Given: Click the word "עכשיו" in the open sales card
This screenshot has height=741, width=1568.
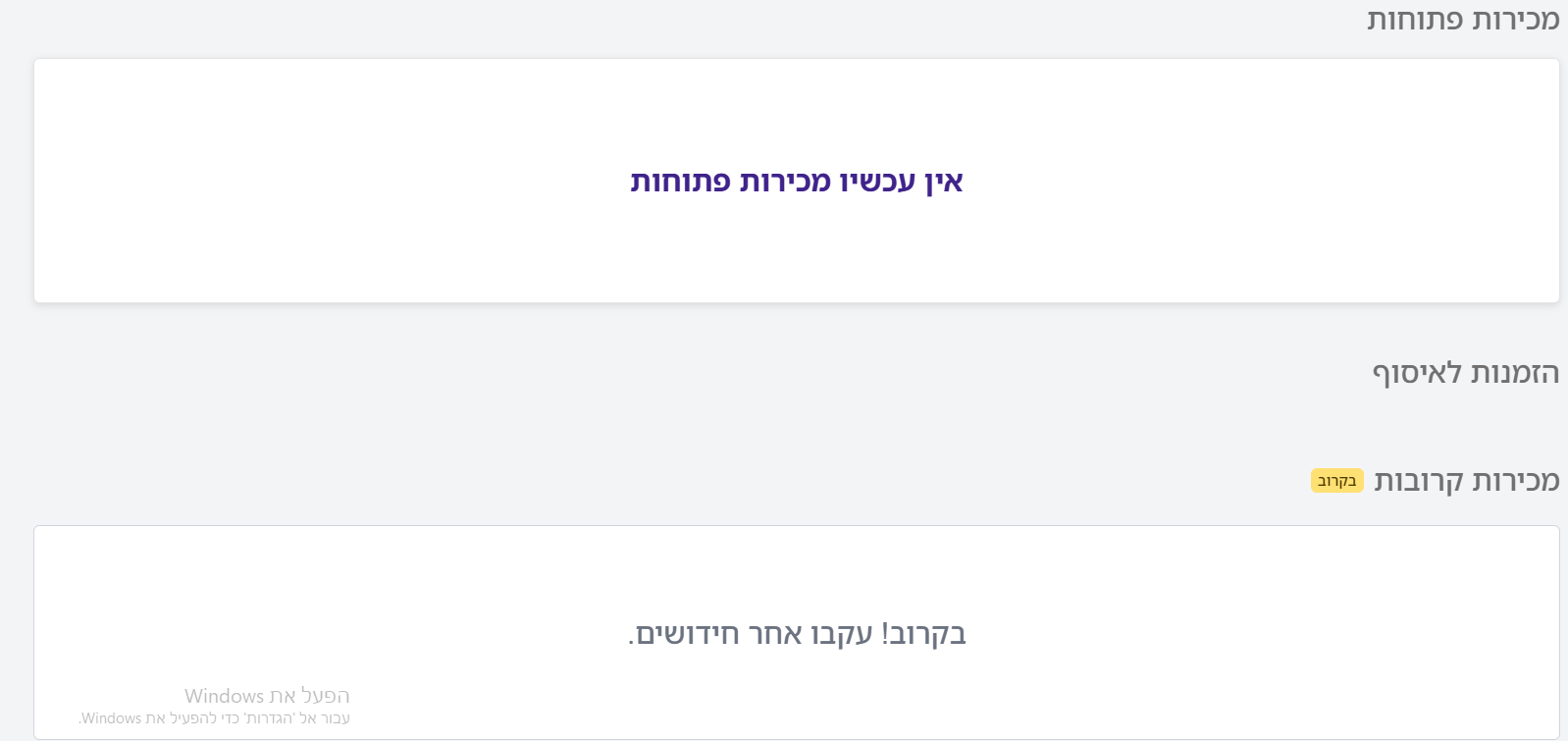Looking at the screenshot, I should (x=877, y=182).
